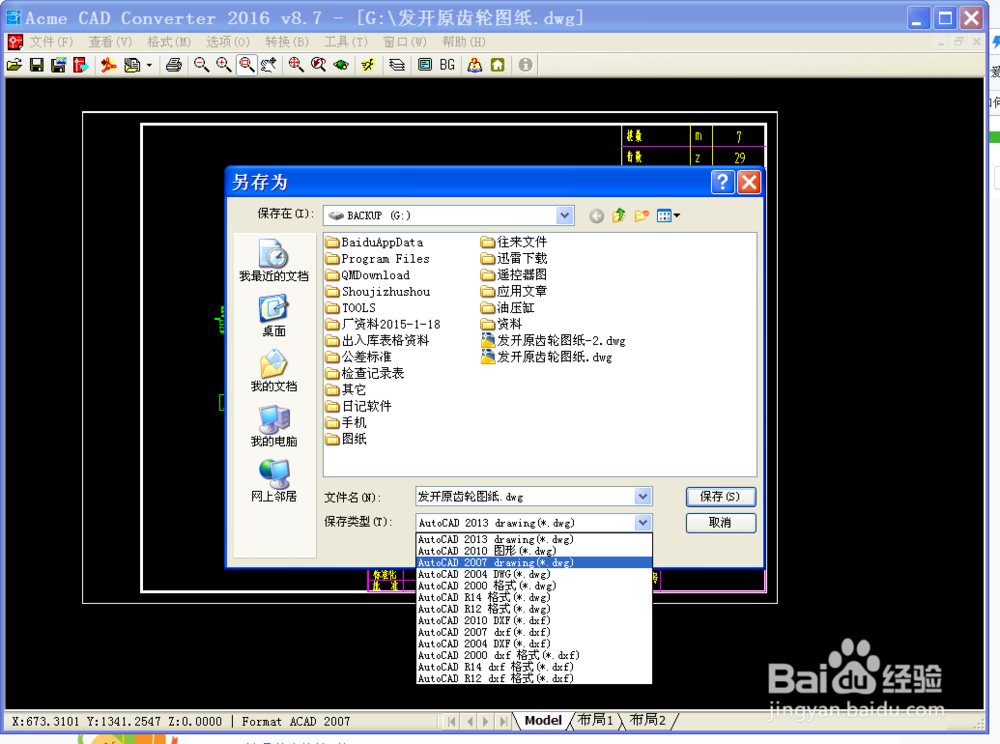
Task: Select the Pan hand tool icon
Action: coord(268,65)
